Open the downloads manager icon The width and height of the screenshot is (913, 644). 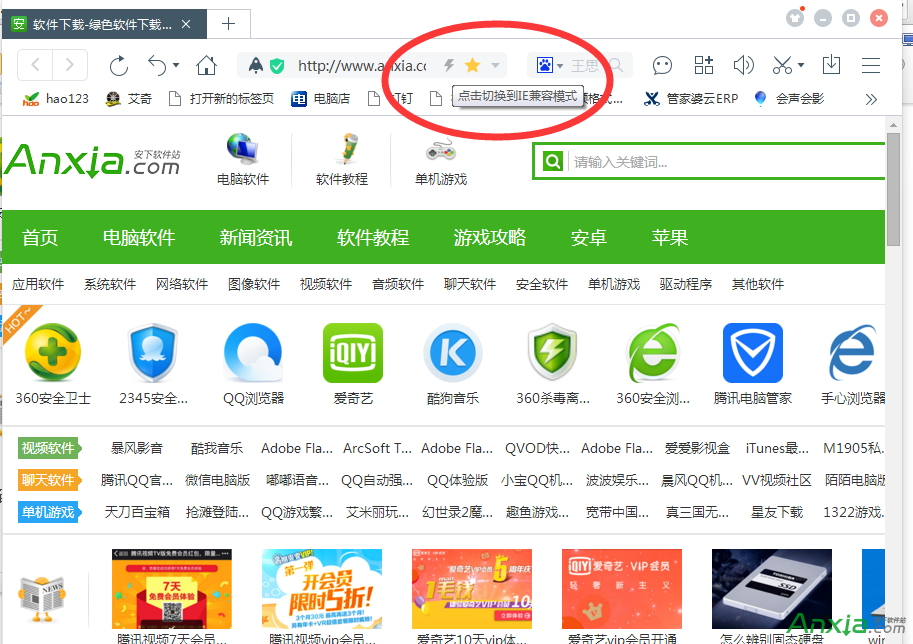(x=831, y=65)
